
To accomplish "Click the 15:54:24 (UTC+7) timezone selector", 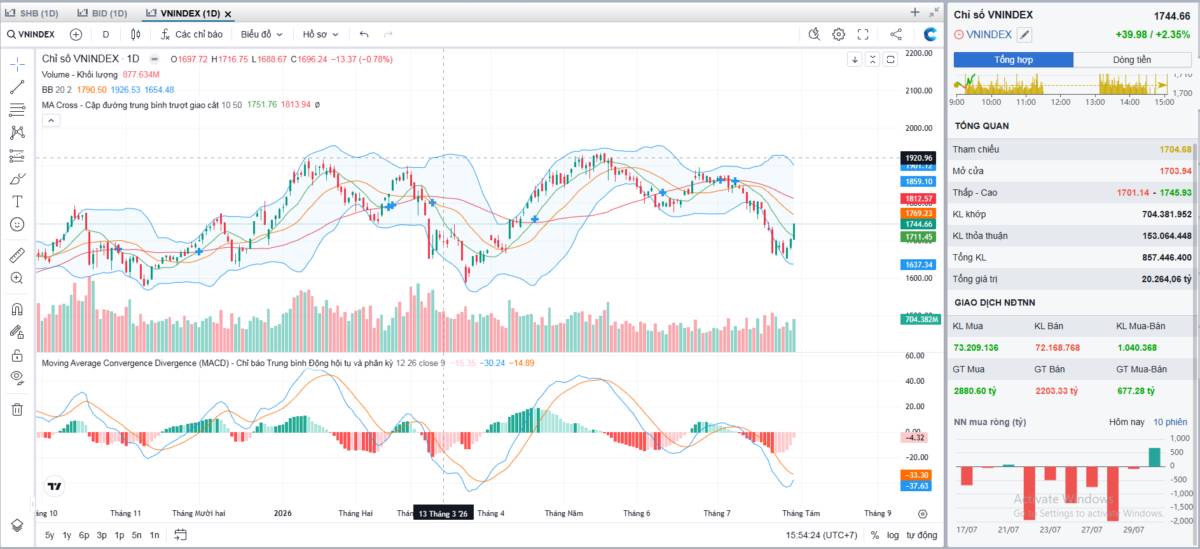I will (821, 535).
